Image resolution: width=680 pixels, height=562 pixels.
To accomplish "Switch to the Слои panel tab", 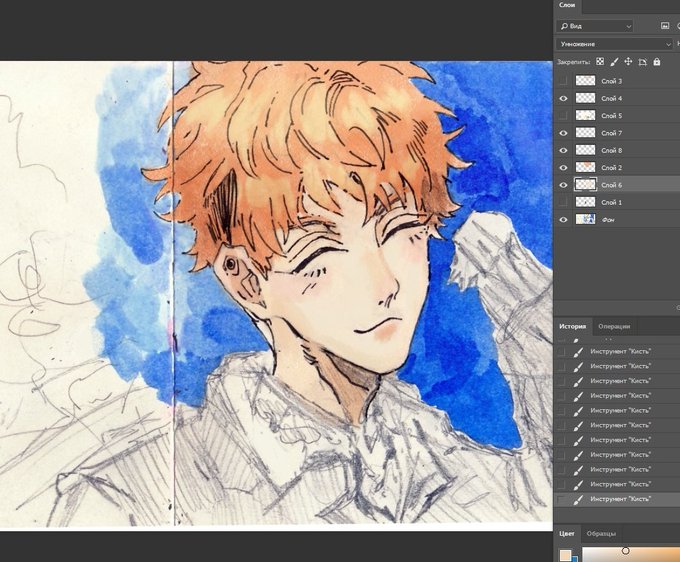I will (x=567, y=5).
